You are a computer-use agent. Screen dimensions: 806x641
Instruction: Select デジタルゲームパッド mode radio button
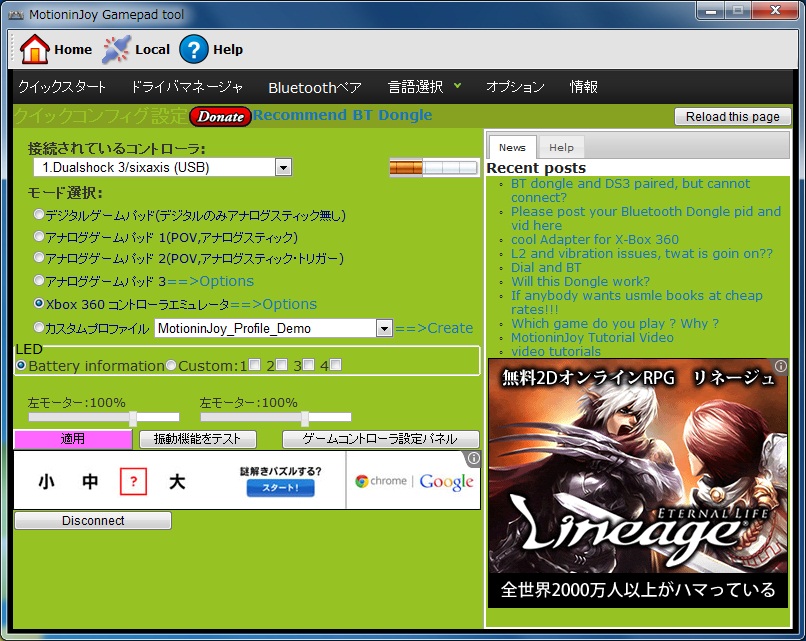coord(39,214)
